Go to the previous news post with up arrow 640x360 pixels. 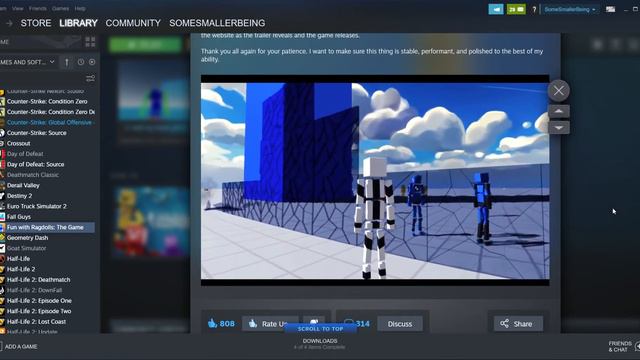559,111
